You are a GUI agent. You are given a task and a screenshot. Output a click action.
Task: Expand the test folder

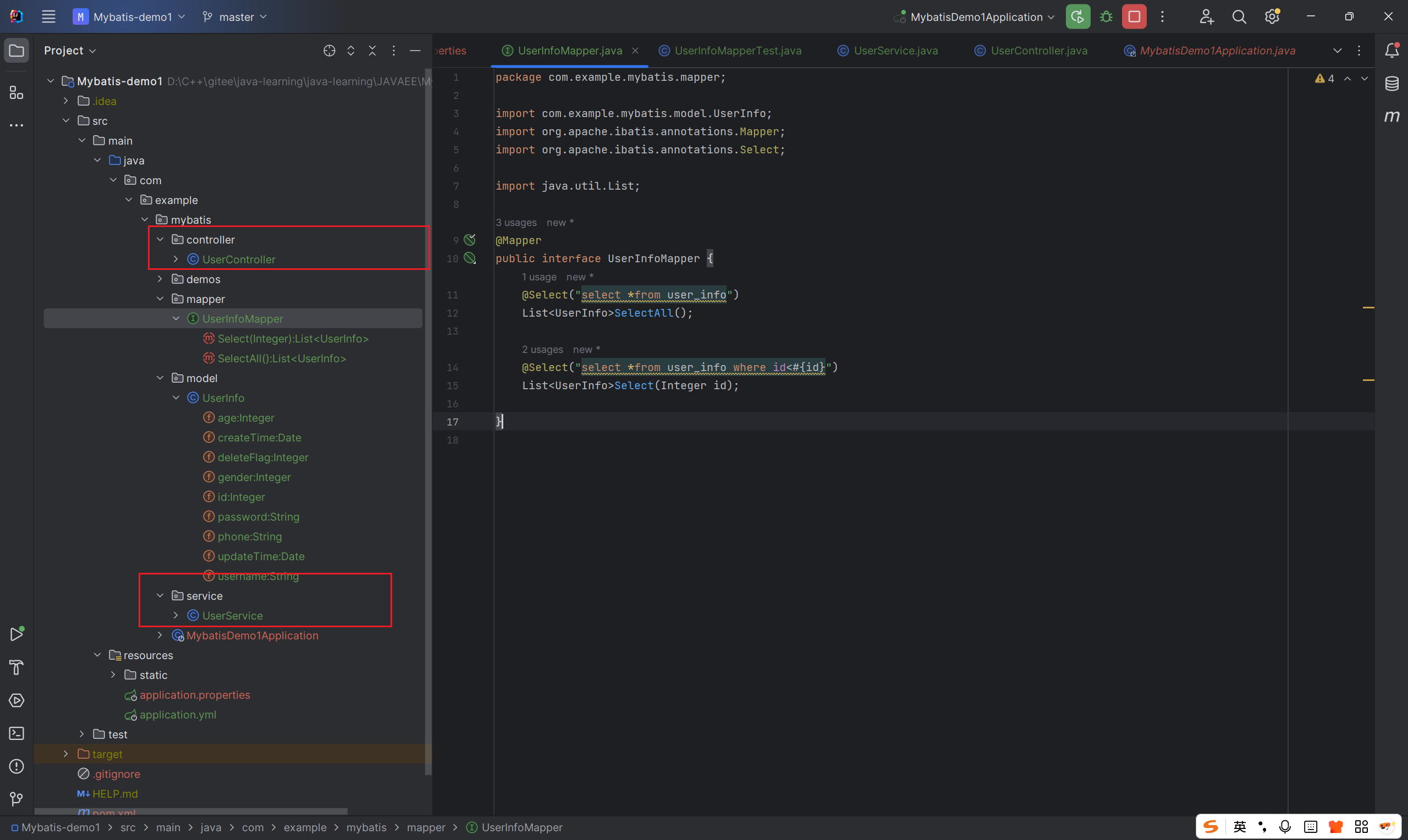pyautogui.click(x=82, y=734)
